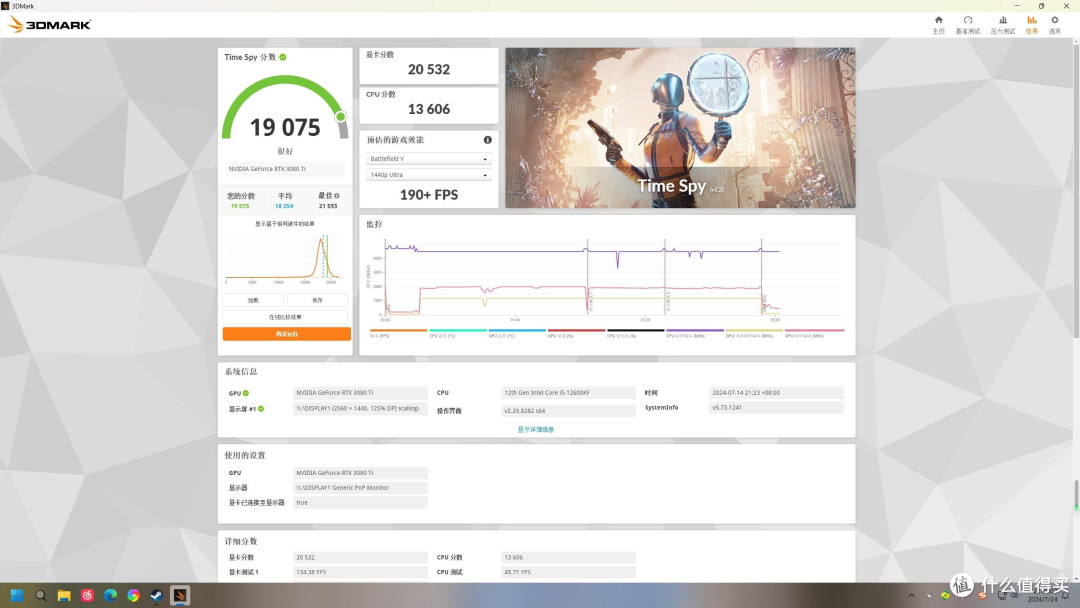This screenshot has width=1080, height=608.
Task: Click the SystemInfo version v5.73.1241
Action: [776, 408]
